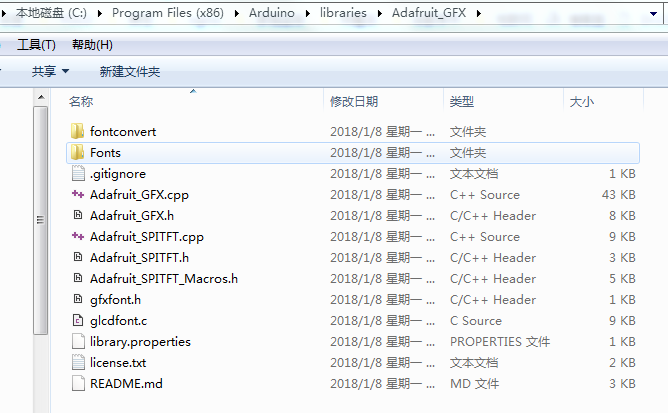The image size is (668, 413).
Task: Expand the arrow after 本地磁盘 (C:)
Action: (100, 14)
